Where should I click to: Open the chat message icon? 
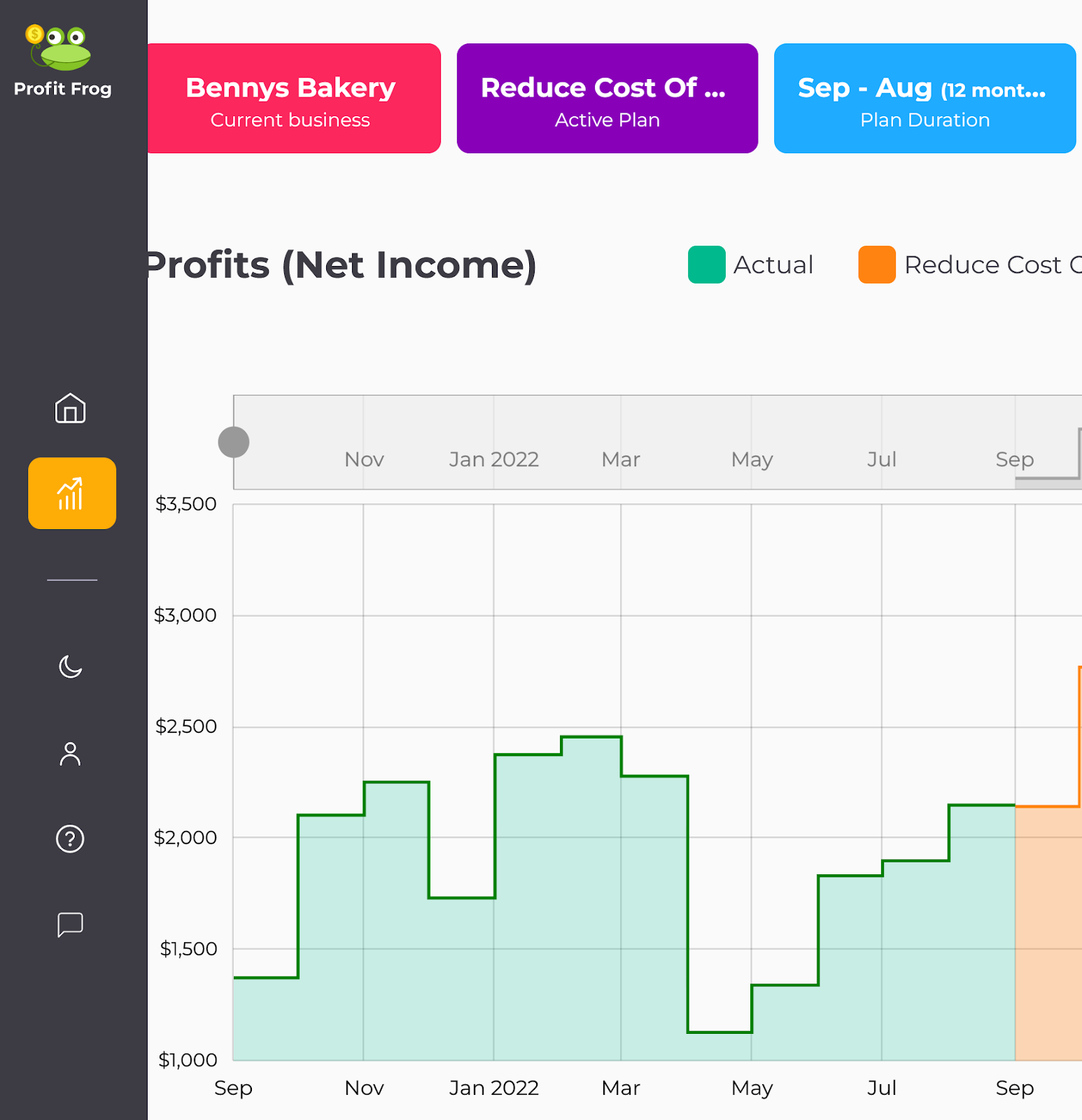point(71,925)
